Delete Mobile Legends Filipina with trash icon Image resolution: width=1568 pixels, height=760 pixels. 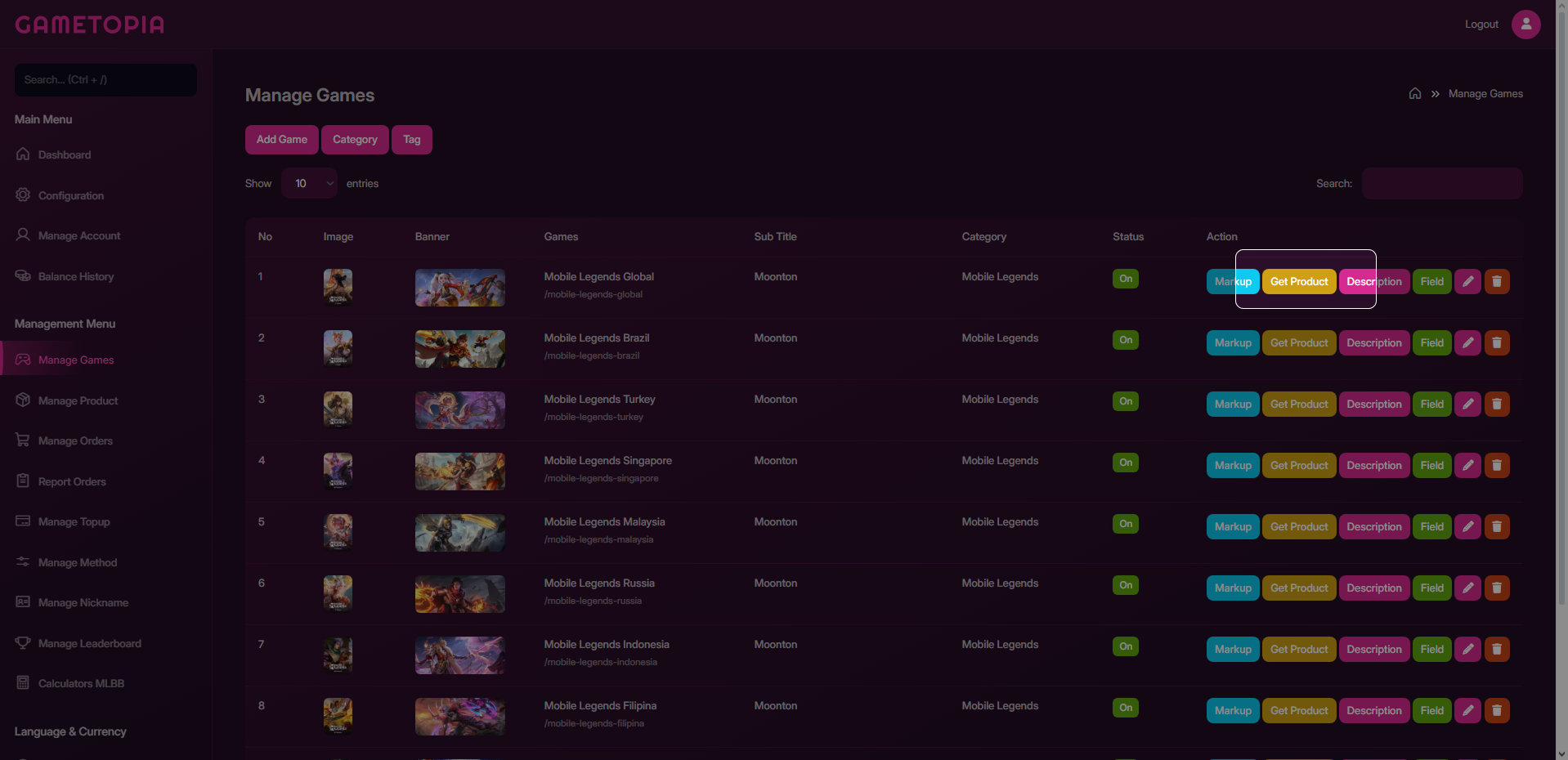(1497, 710)
